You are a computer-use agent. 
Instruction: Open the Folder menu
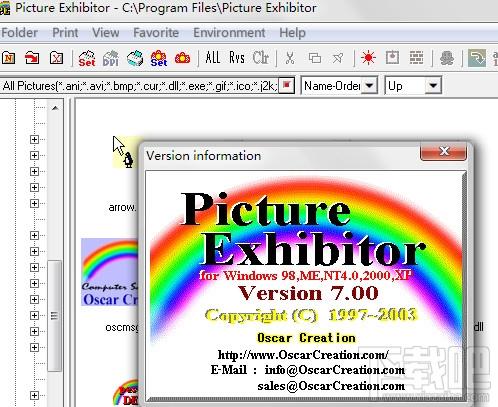pyautogui.click(x=19, y=33)
